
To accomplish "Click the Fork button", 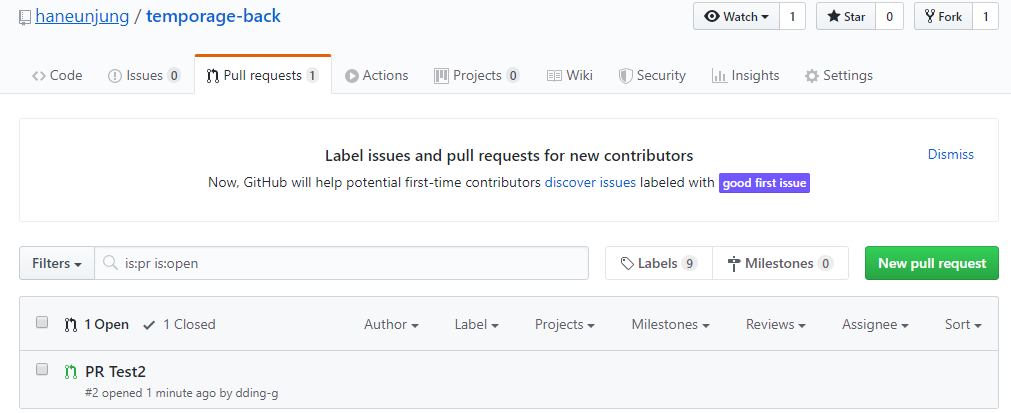I will [943, 17].
